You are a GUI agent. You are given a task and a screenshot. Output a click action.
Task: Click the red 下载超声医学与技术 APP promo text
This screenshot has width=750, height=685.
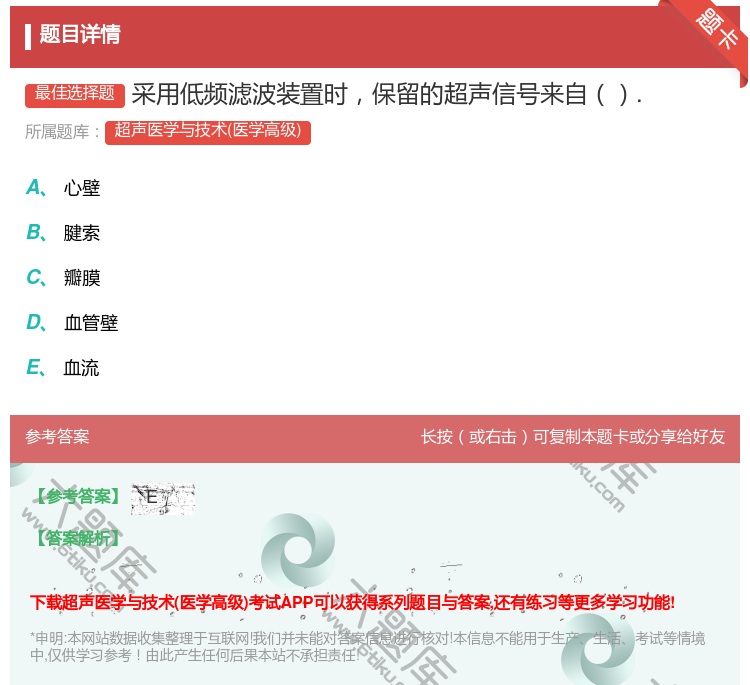point(352,602)
